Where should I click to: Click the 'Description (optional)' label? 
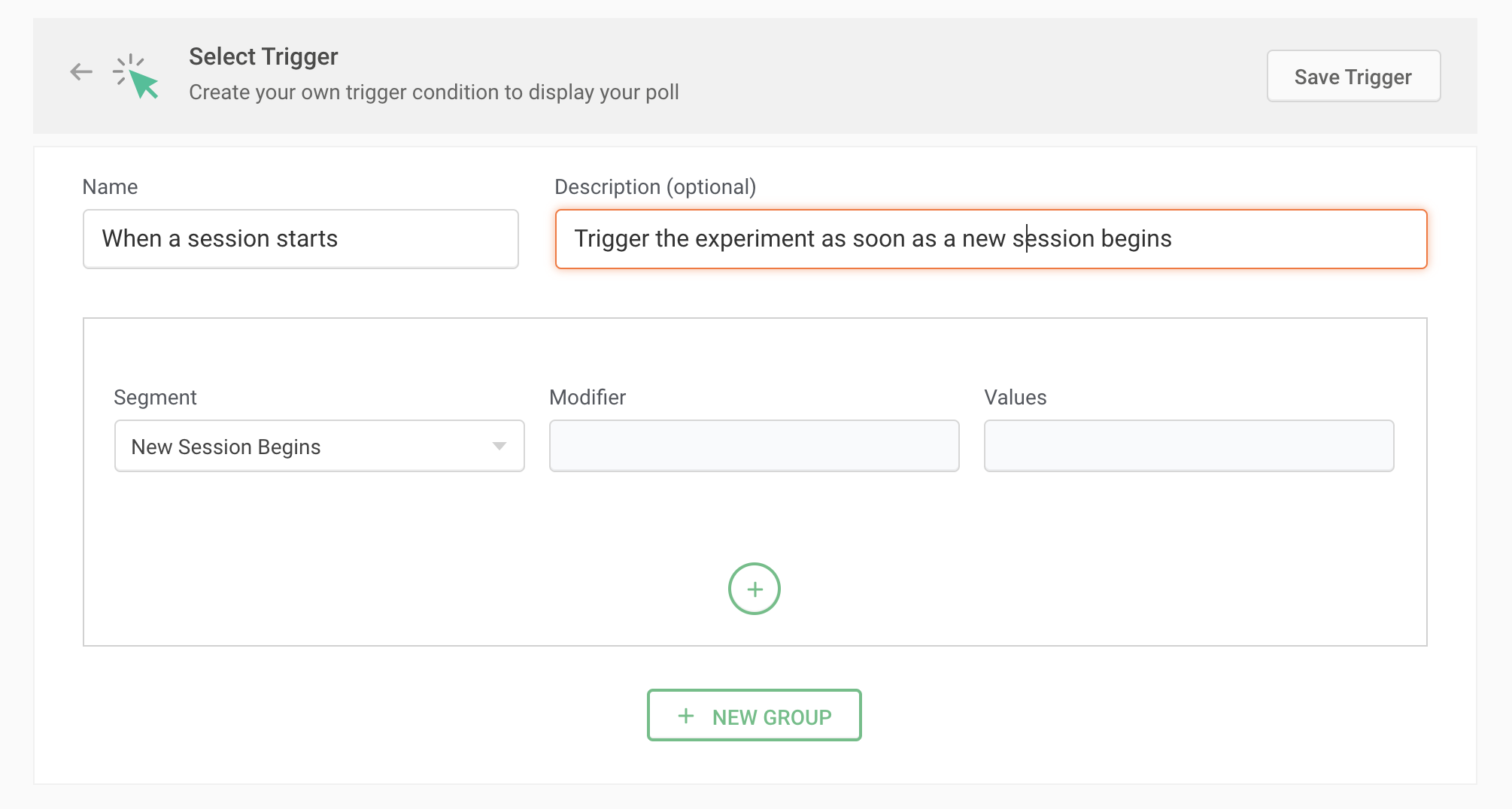click(x=654, y=187)
